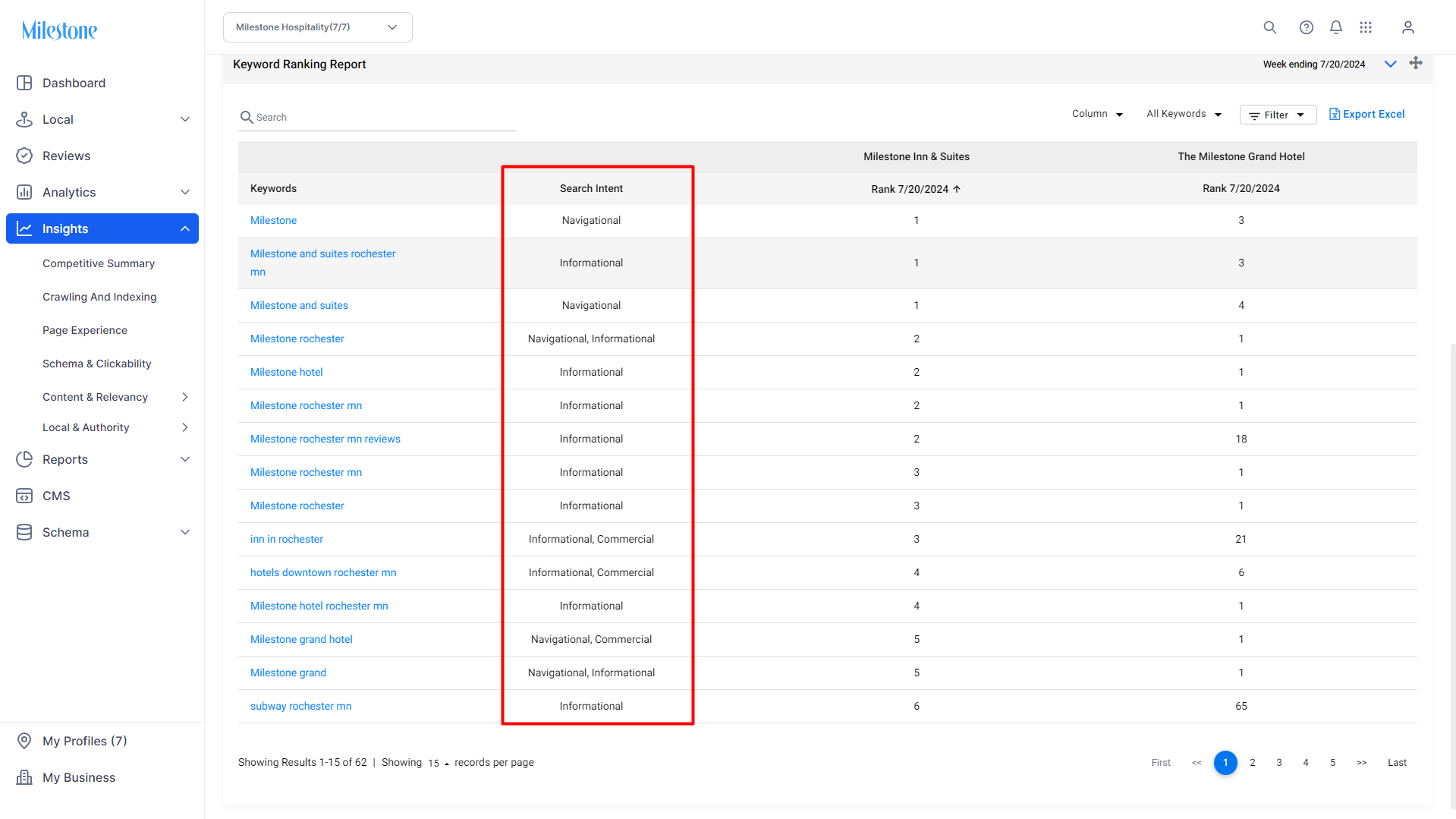Open the Column dropdown

1097,114
